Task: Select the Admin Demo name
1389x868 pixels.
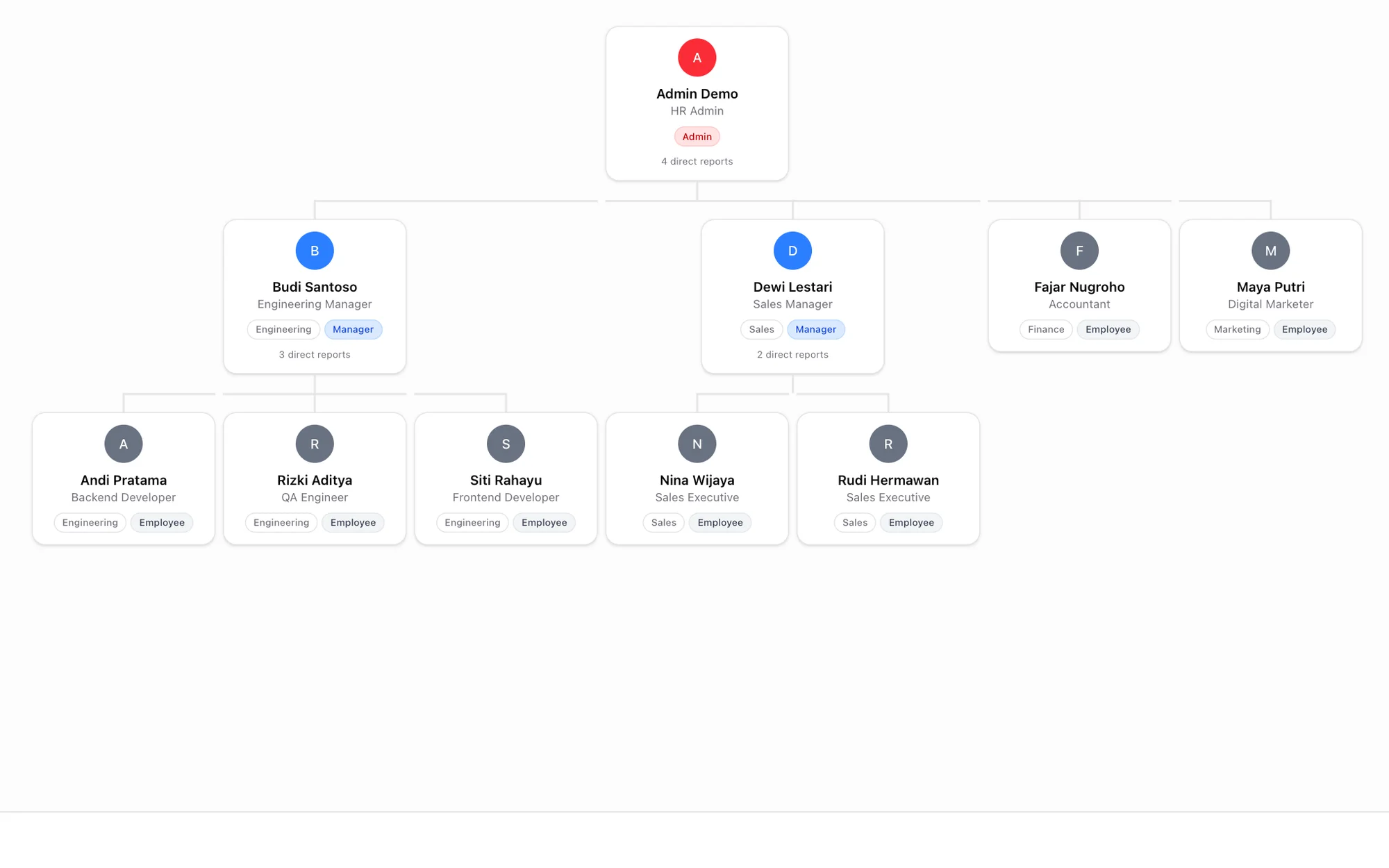Action: (697, 94)
